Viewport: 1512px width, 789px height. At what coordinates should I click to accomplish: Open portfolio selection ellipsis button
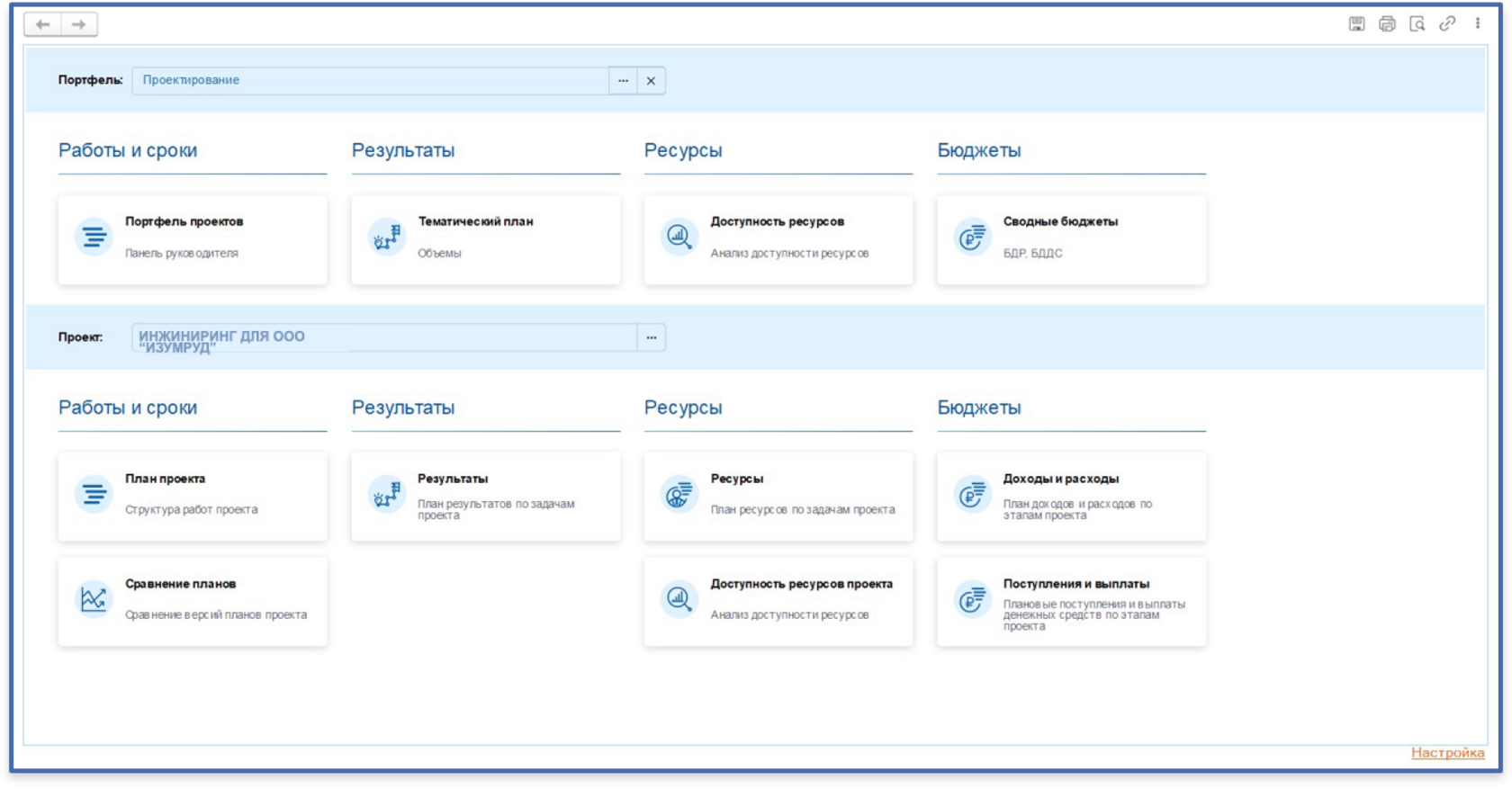pyautogui.click(x=623, y=81)
